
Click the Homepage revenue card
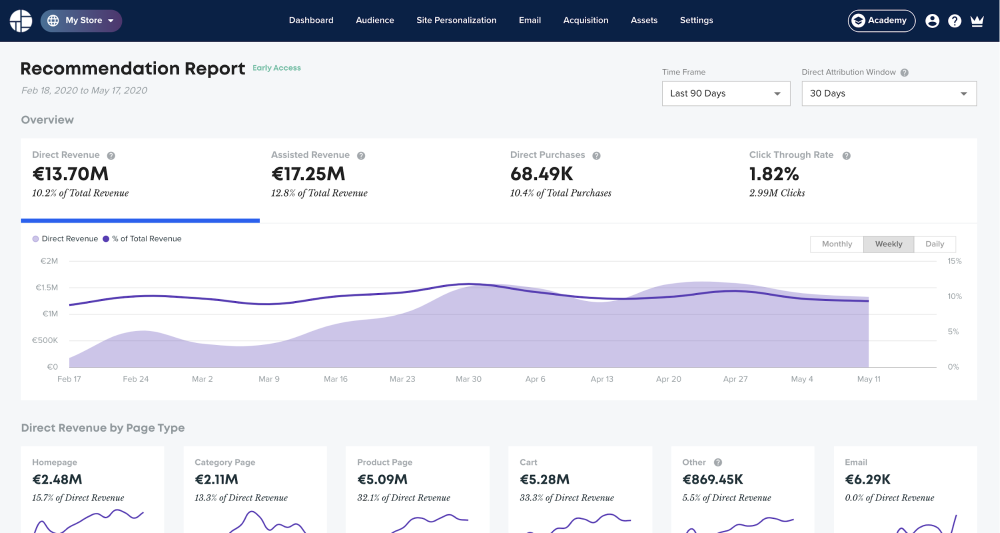tap(92, 490)
